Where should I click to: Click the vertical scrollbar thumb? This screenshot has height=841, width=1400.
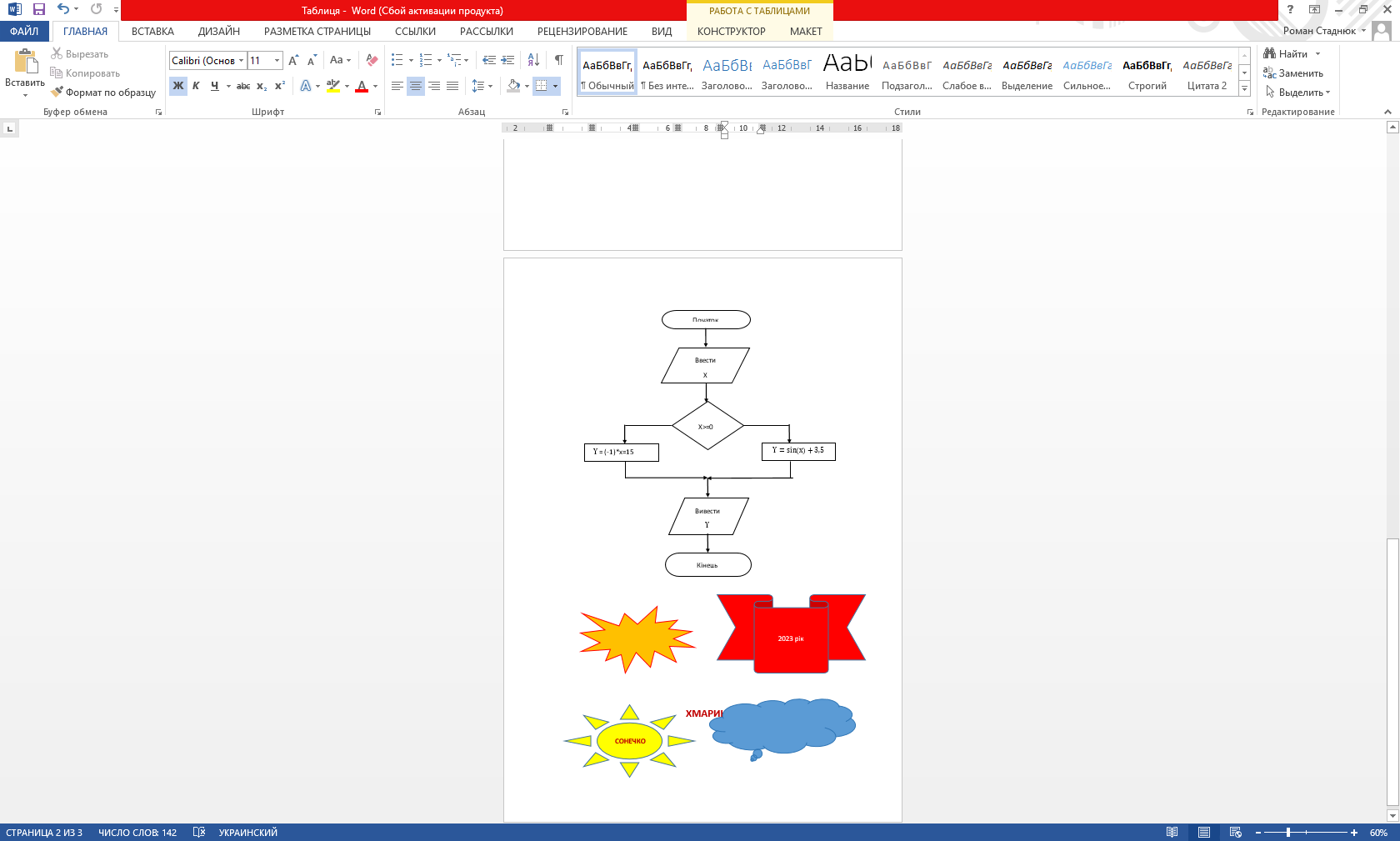pyautogui.click(x=1392, y=673)
